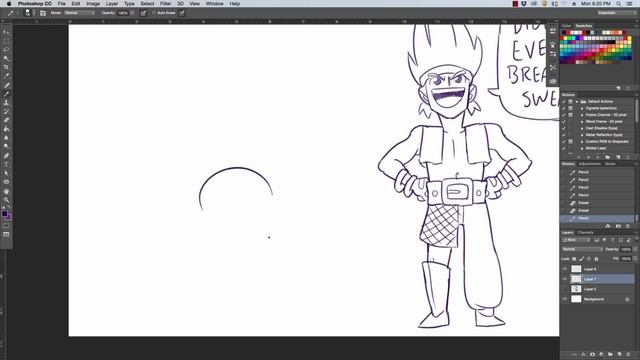Select the Paint Bucket tool
Image resolution: width=640 pixels, height=360 pixels.
coord(6,129)
